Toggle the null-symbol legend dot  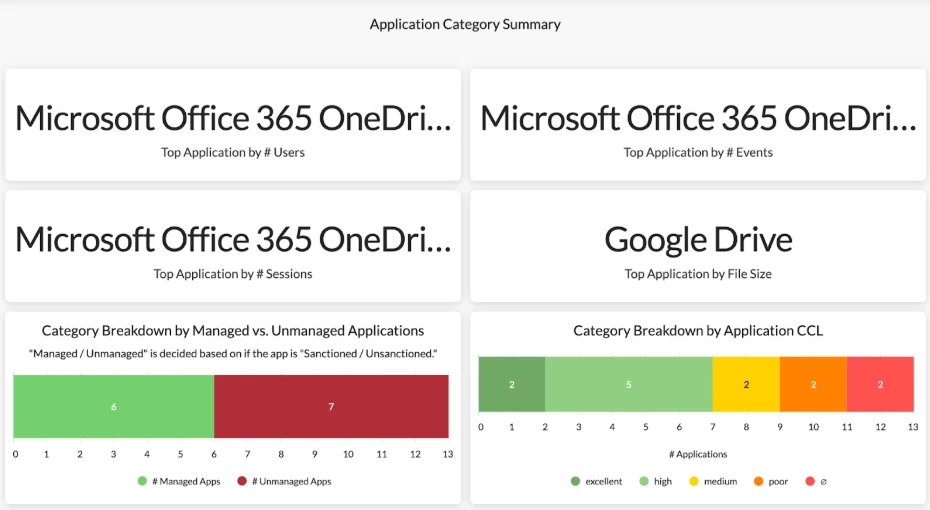click(810, 481)
